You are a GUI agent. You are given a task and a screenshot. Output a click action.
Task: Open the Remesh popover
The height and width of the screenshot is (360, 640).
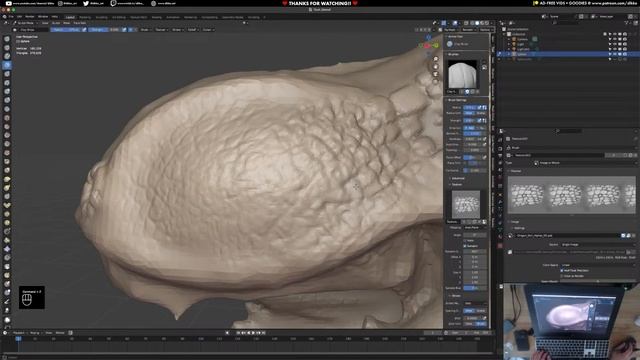click(468, 30)
